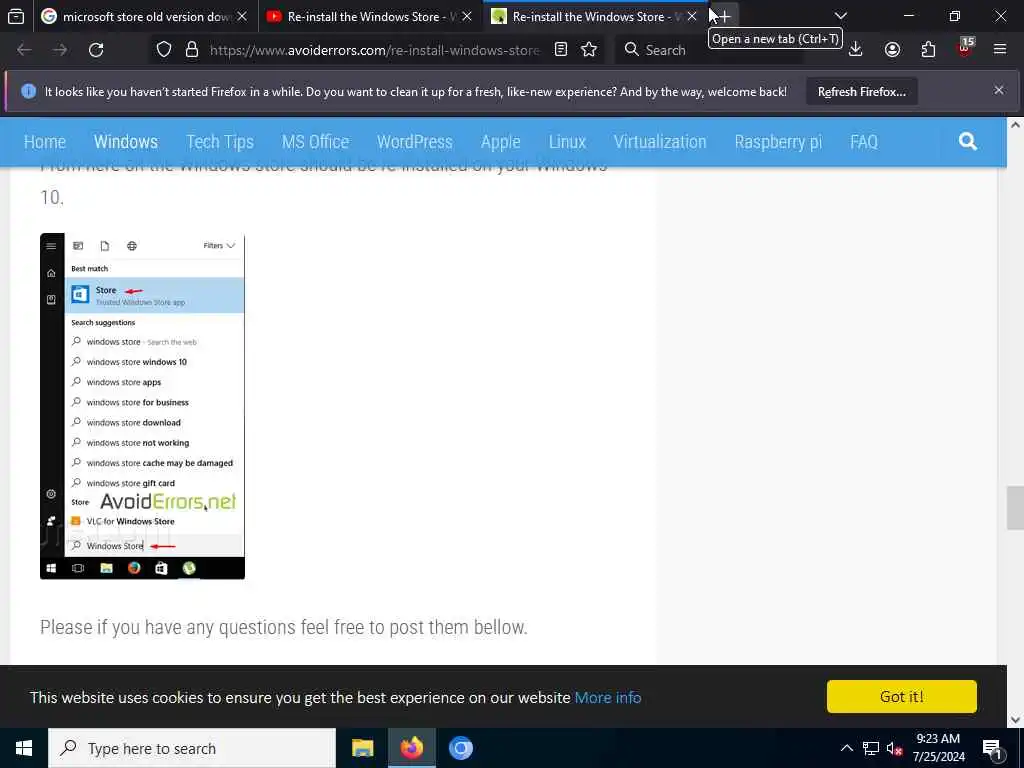This screenshot has height=768, width=1024.
Task: Accept cookies with Got it! button
Action: pos(901,697)
